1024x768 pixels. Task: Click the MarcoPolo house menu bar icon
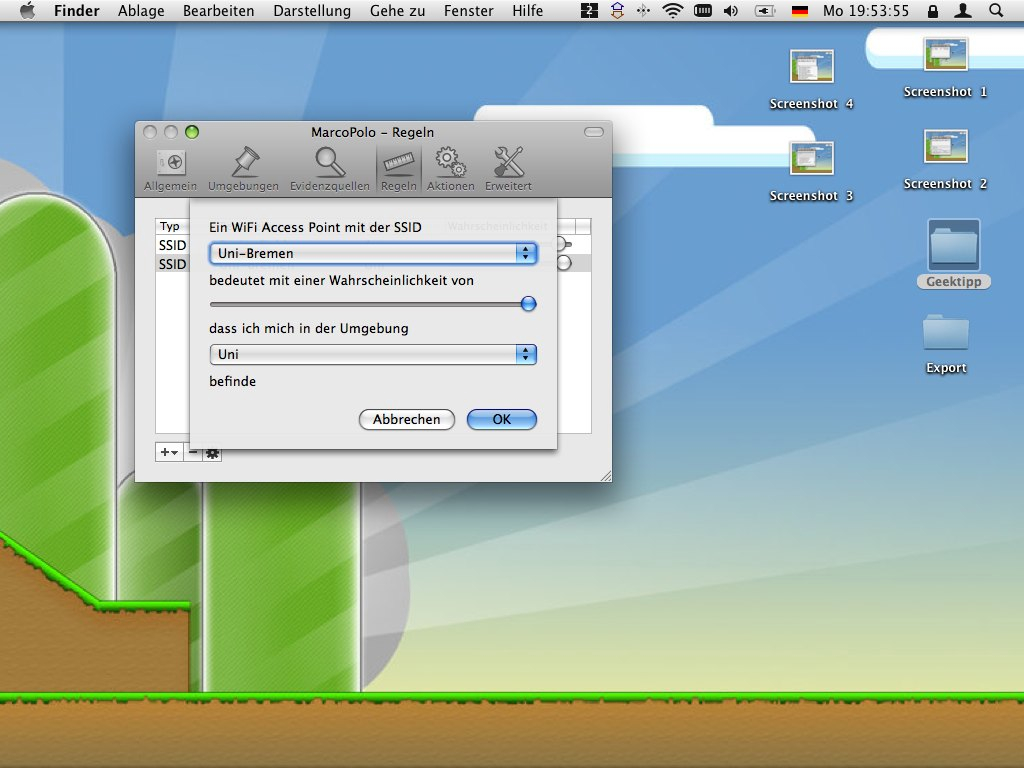(x=617, y=10)
